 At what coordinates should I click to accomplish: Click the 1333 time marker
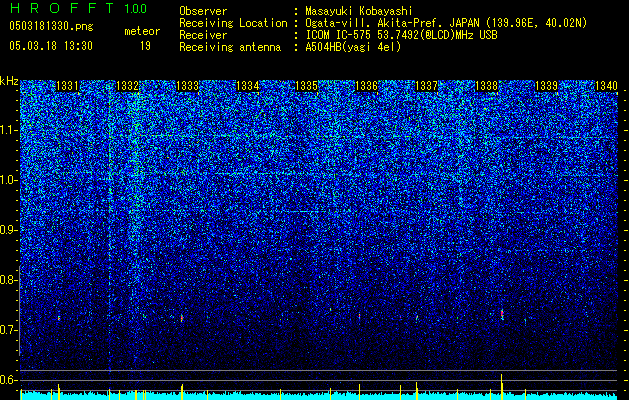pos(187,86)
